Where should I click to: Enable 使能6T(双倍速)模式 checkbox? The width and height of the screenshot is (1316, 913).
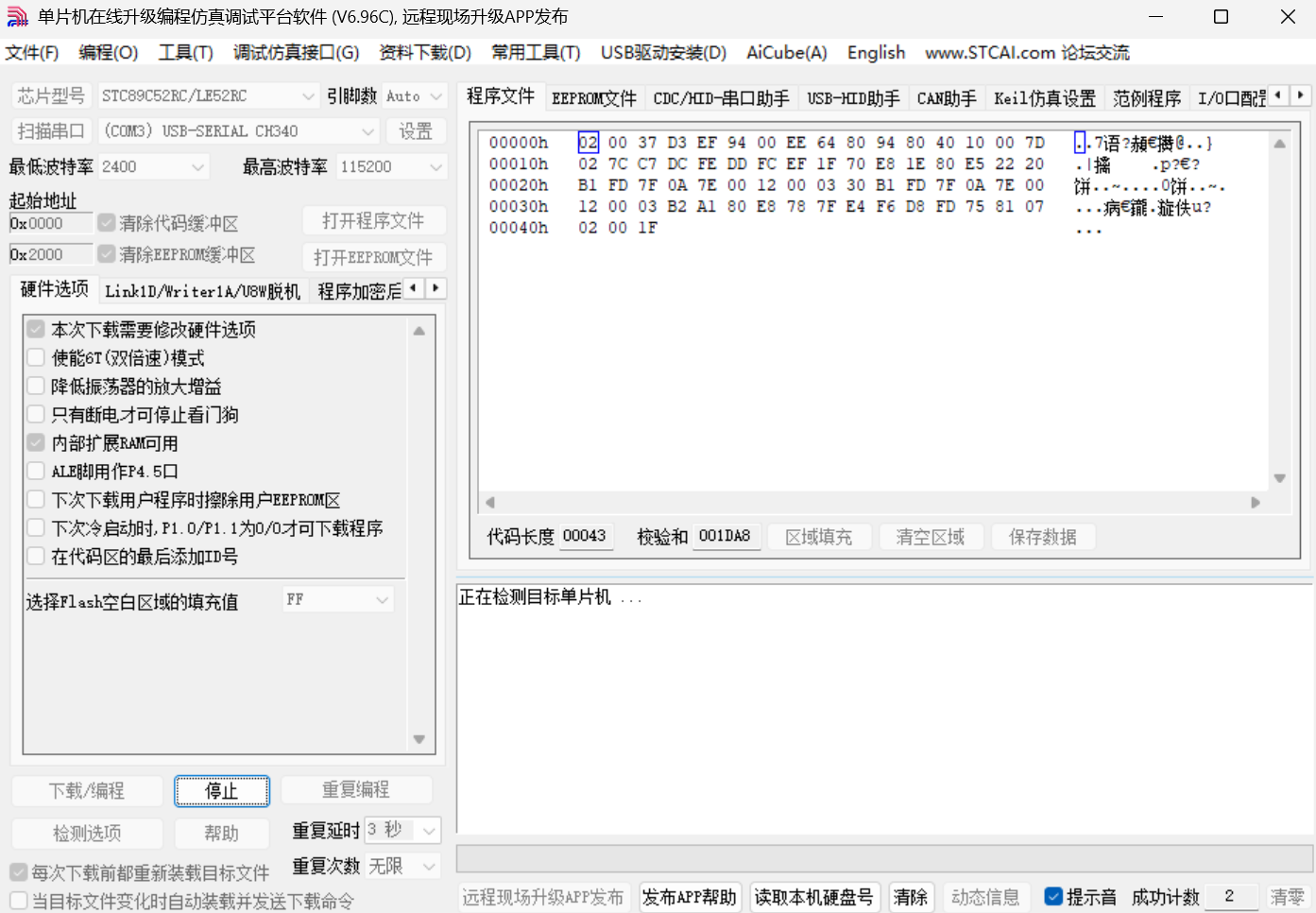tap(36, 357)
